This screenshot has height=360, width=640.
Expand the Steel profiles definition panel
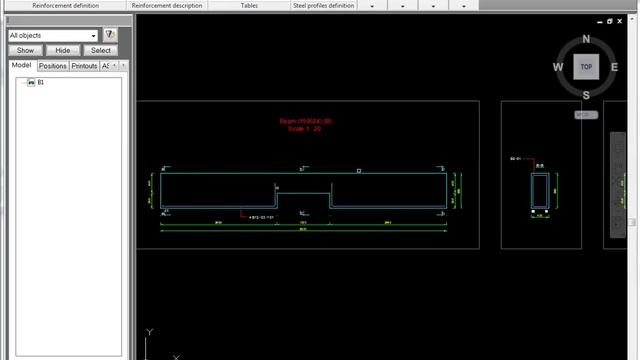coord(324,6)
